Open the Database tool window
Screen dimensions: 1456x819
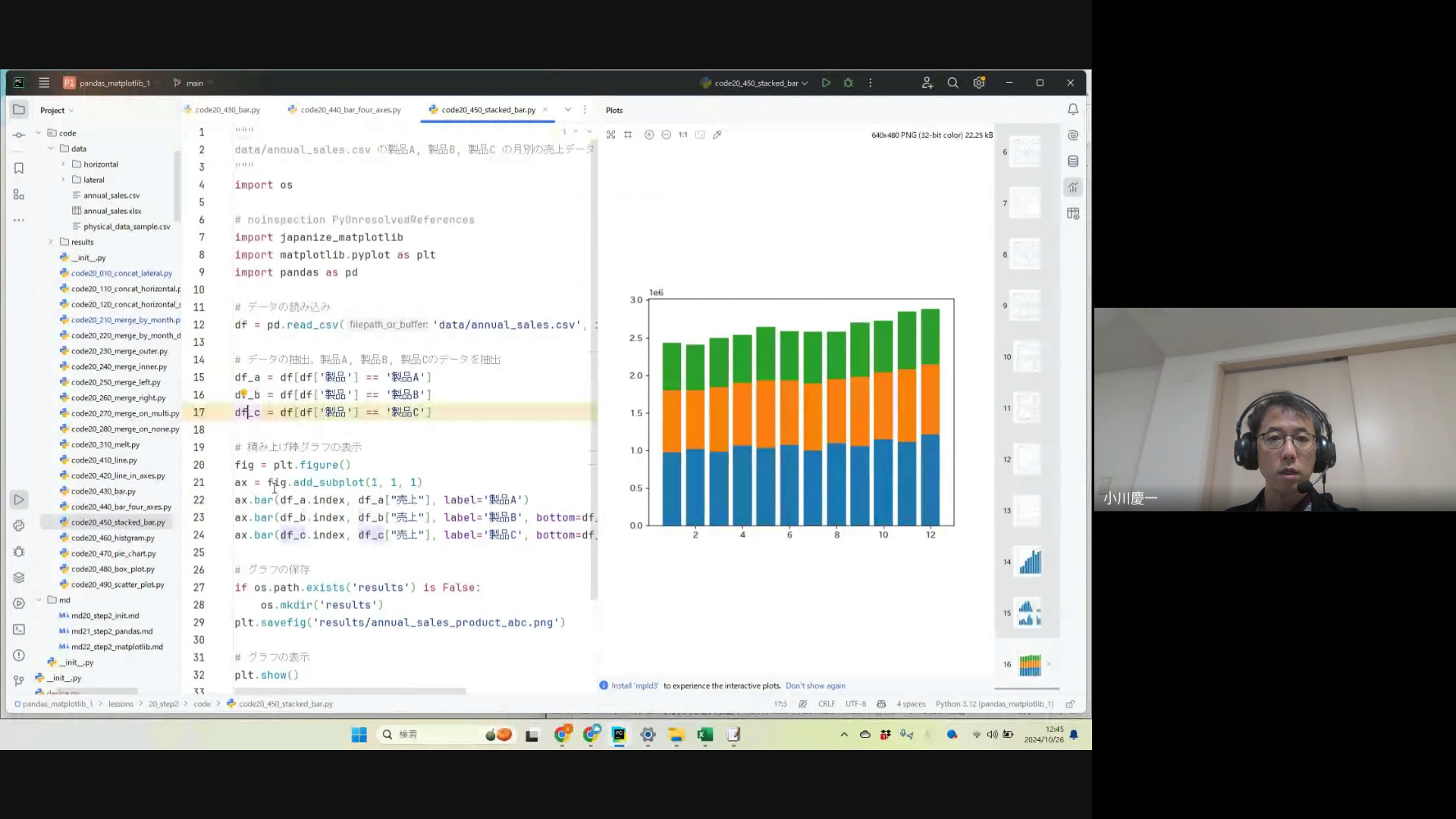point(1073,161)
